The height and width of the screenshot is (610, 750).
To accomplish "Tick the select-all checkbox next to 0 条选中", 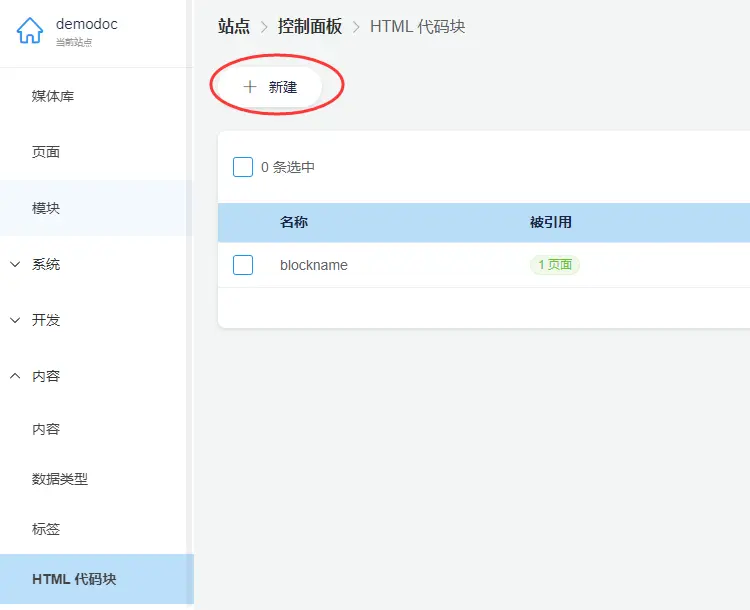I will pyautogui.click(x=243, y=167).
